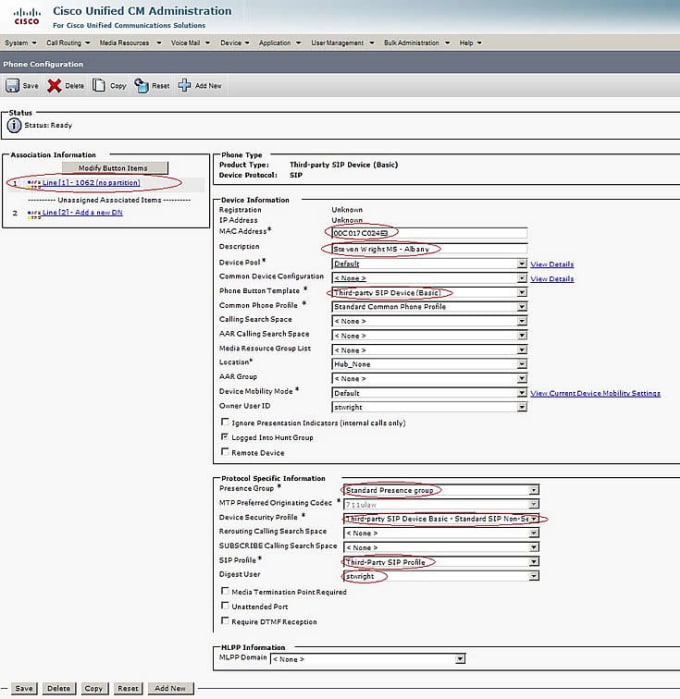Open the Presence Group dropdown
The image size is (680, 699).
point(441,490)
